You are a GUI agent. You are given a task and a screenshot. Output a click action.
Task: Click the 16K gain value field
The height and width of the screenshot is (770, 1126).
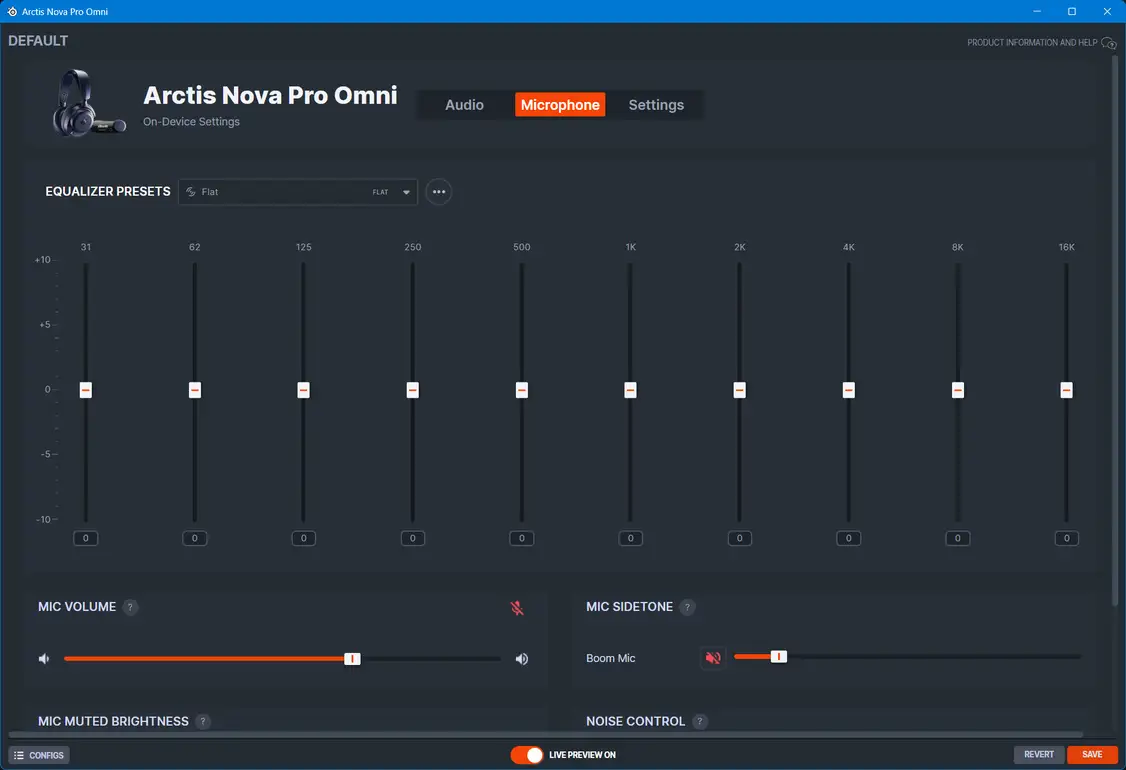coord(1066,538)
